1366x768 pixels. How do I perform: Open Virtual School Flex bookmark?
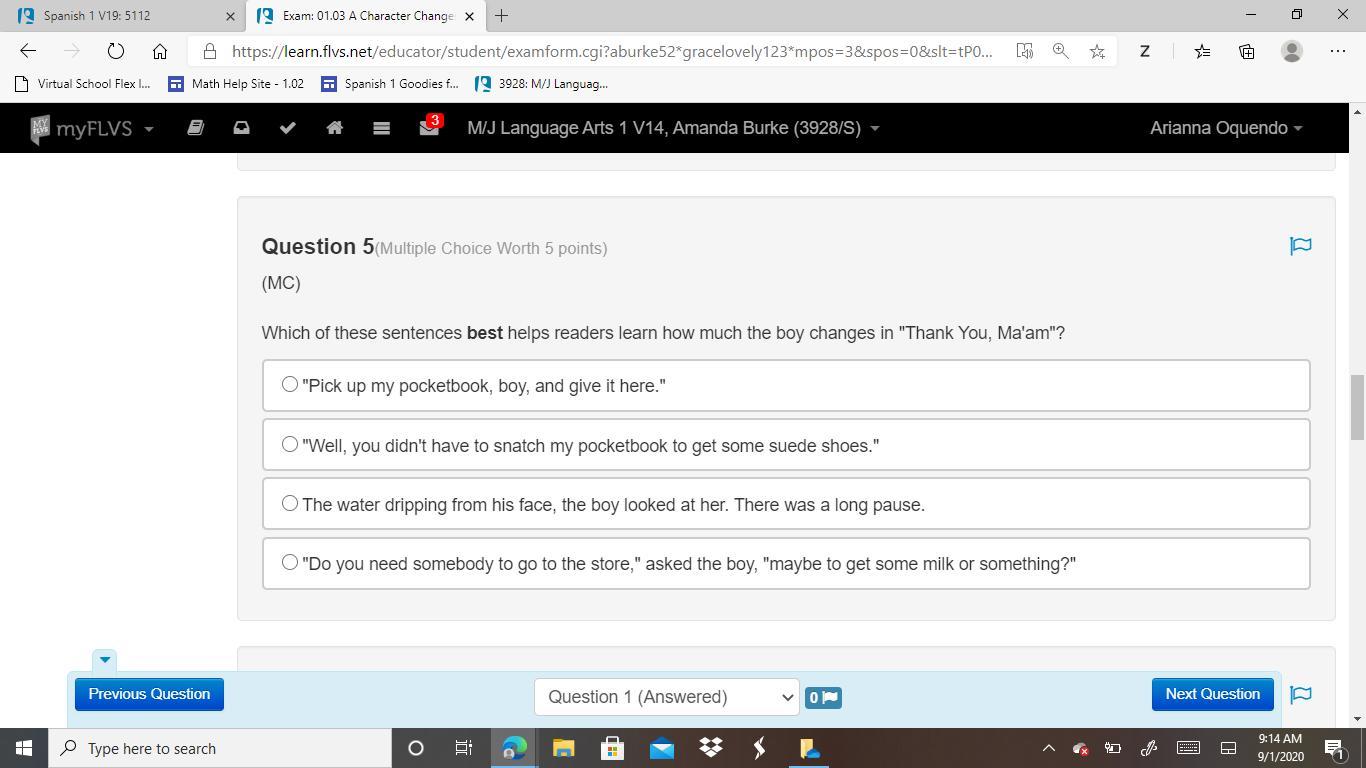point(83,84)
